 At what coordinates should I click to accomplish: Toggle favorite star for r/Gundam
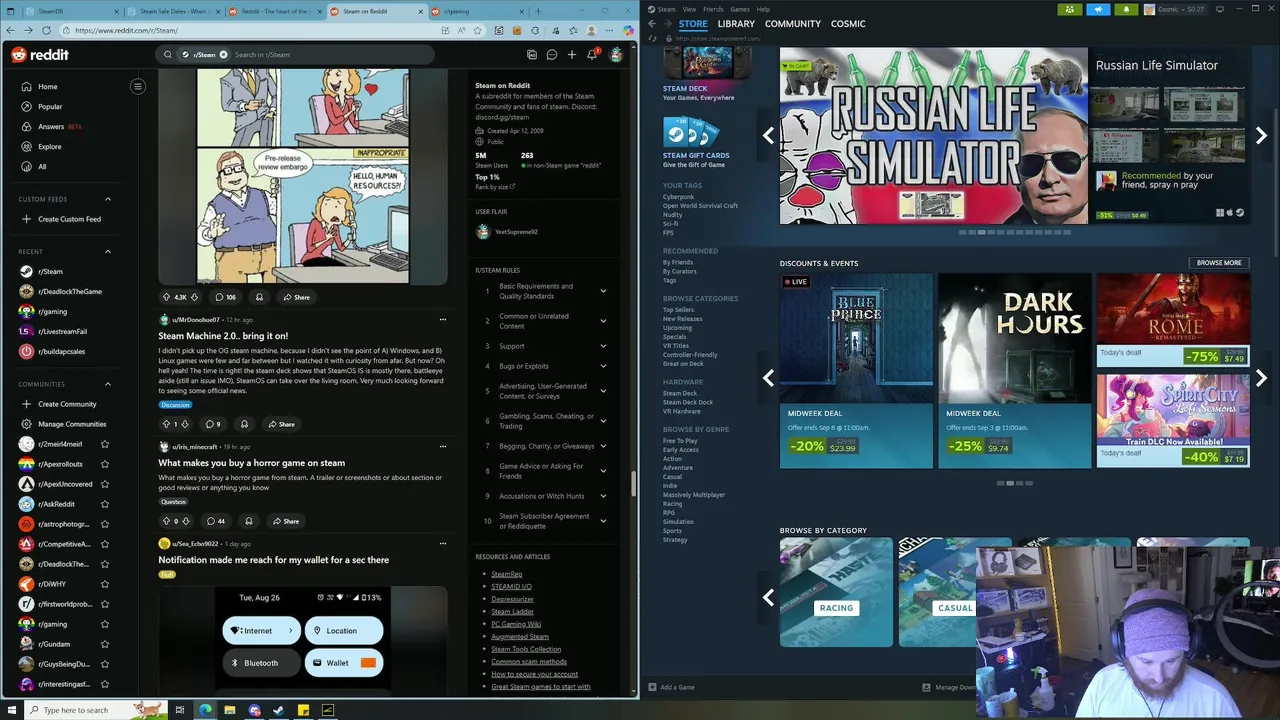point(105,644)
